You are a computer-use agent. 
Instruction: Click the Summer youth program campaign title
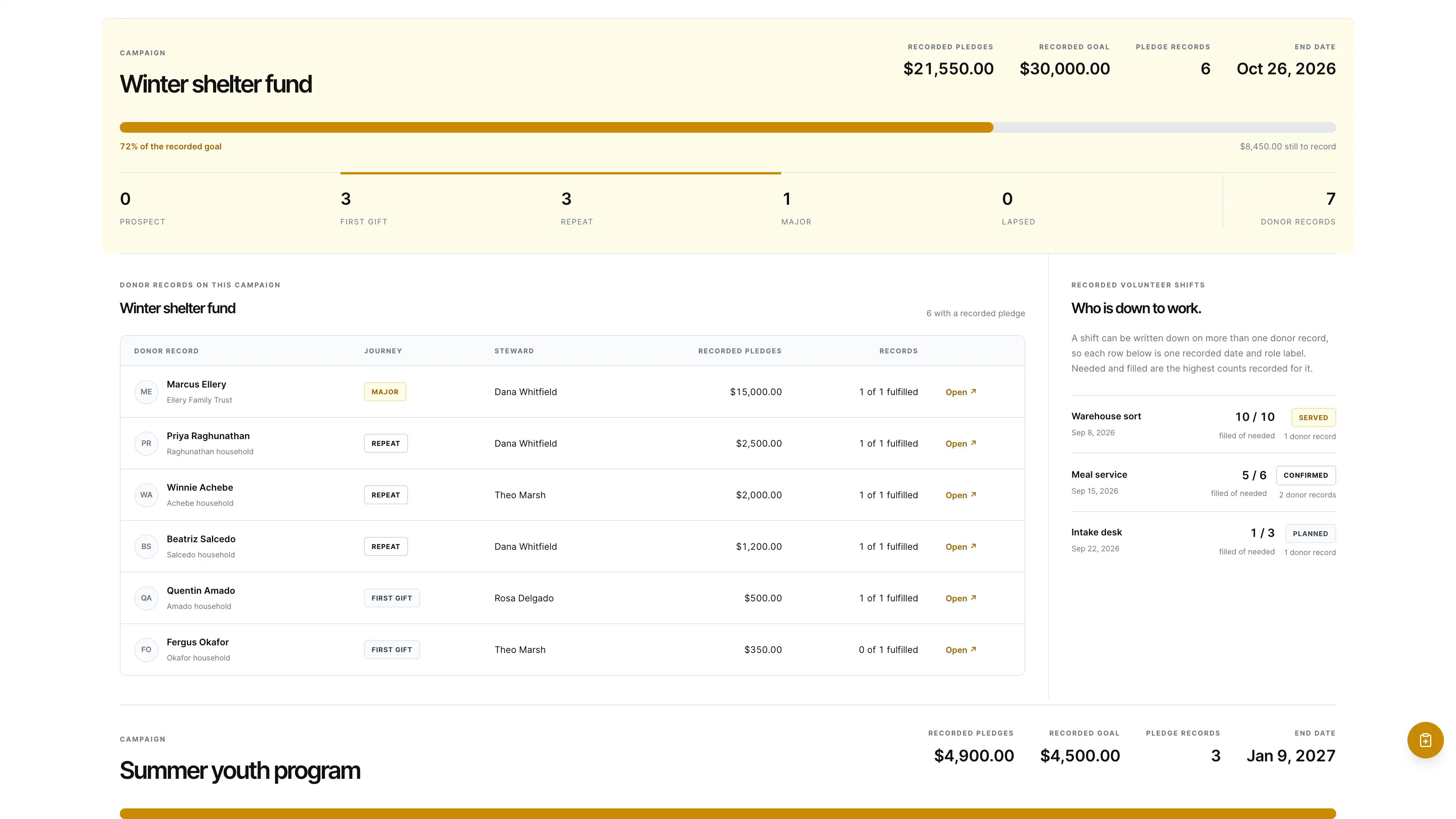(x=240, y=770)
